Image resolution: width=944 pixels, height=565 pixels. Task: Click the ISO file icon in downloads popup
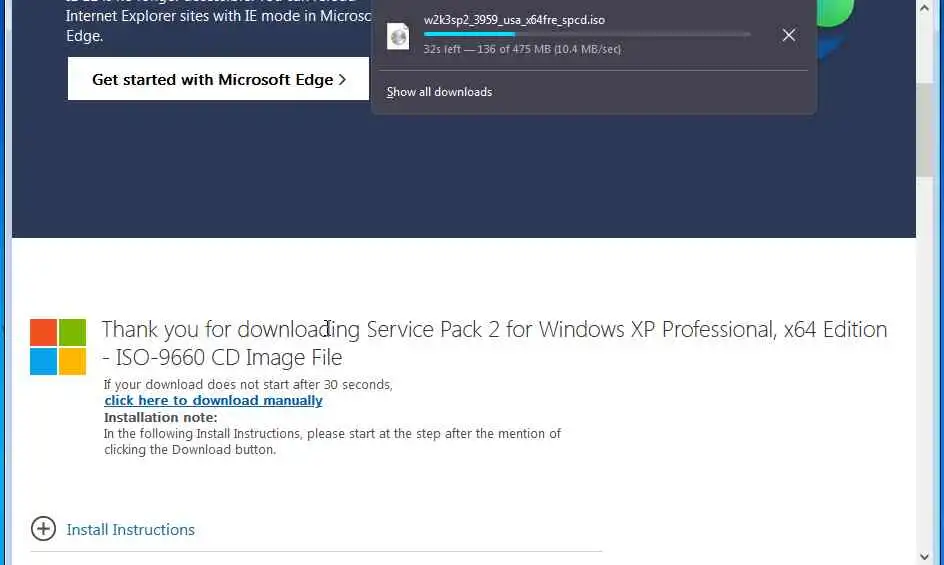click(398, 36)
